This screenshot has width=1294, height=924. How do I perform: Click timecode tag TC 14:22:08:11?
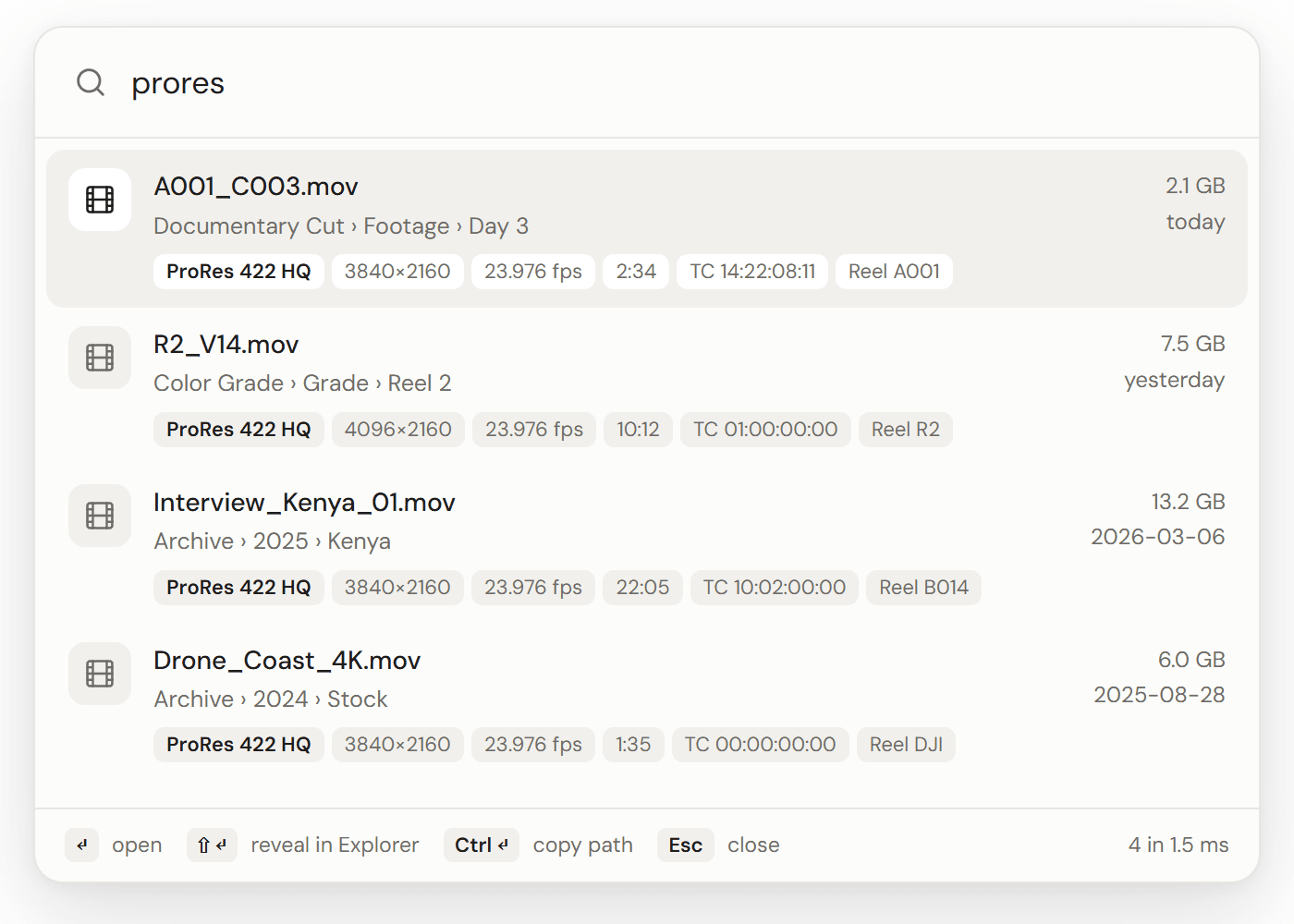[752, 272]
